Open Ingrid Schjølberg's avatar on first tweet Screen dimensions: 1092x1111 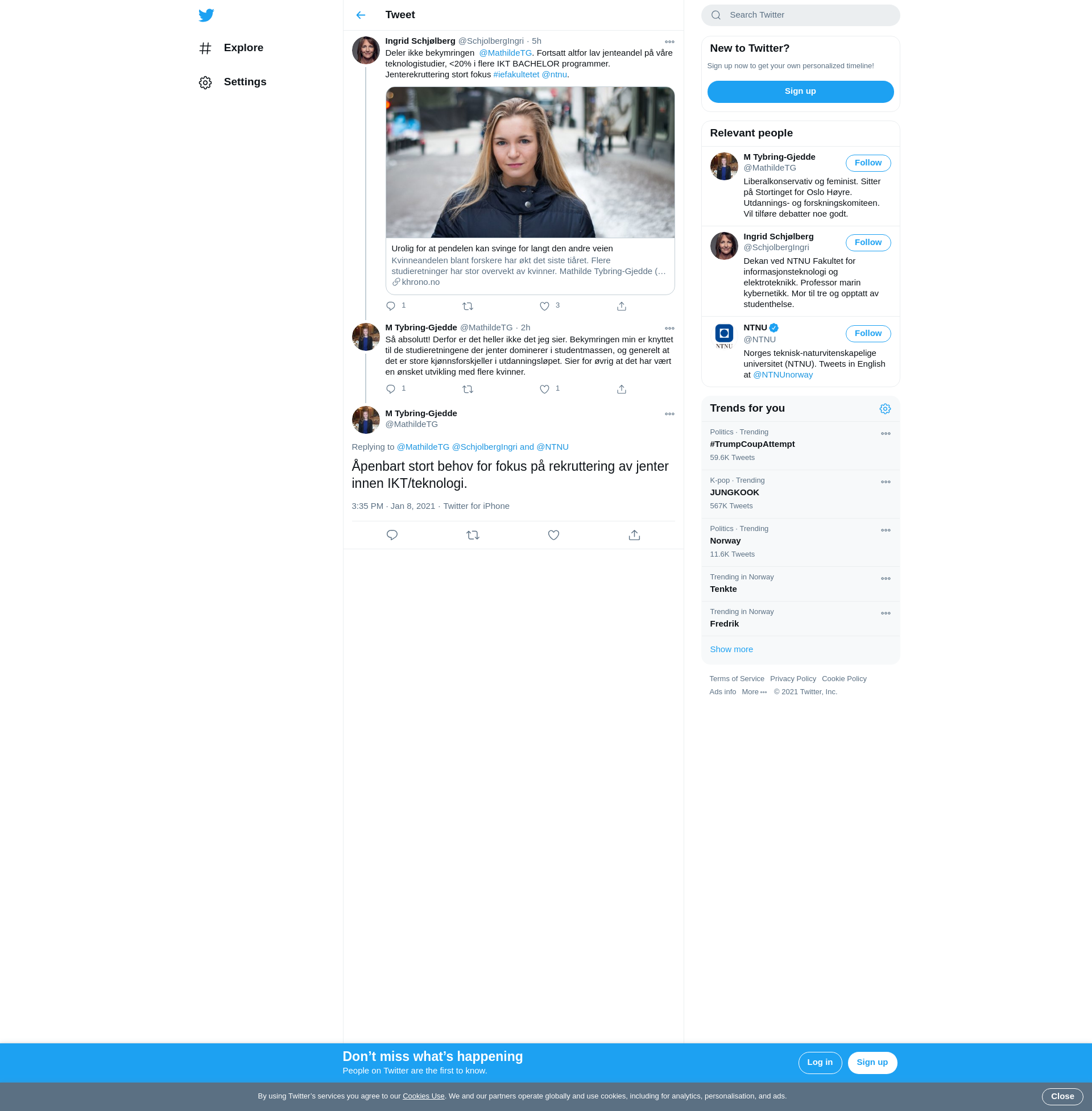(365, 51)
